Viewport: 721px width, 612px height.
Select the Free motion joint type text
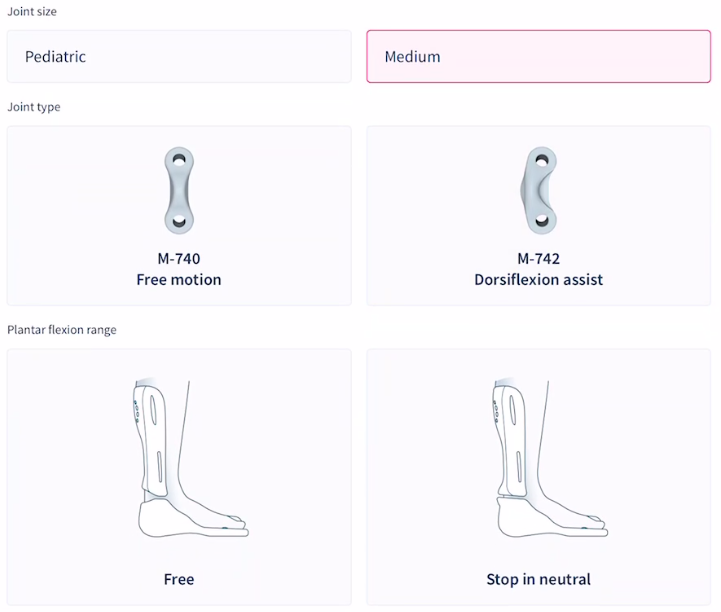point(179,280)
